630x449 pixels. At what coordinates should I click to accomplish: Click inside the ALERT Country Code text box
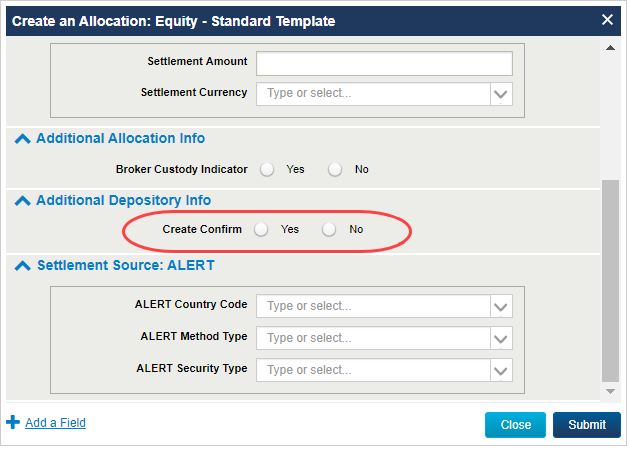[374, 306]
